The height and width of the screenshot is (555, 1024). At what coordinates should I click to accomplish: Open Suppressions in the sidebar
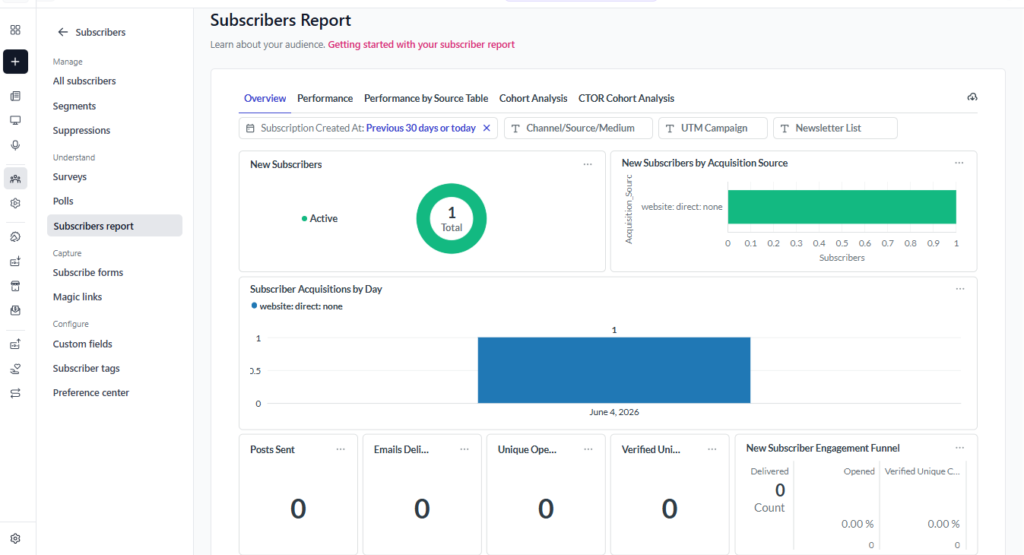(82, 131)
